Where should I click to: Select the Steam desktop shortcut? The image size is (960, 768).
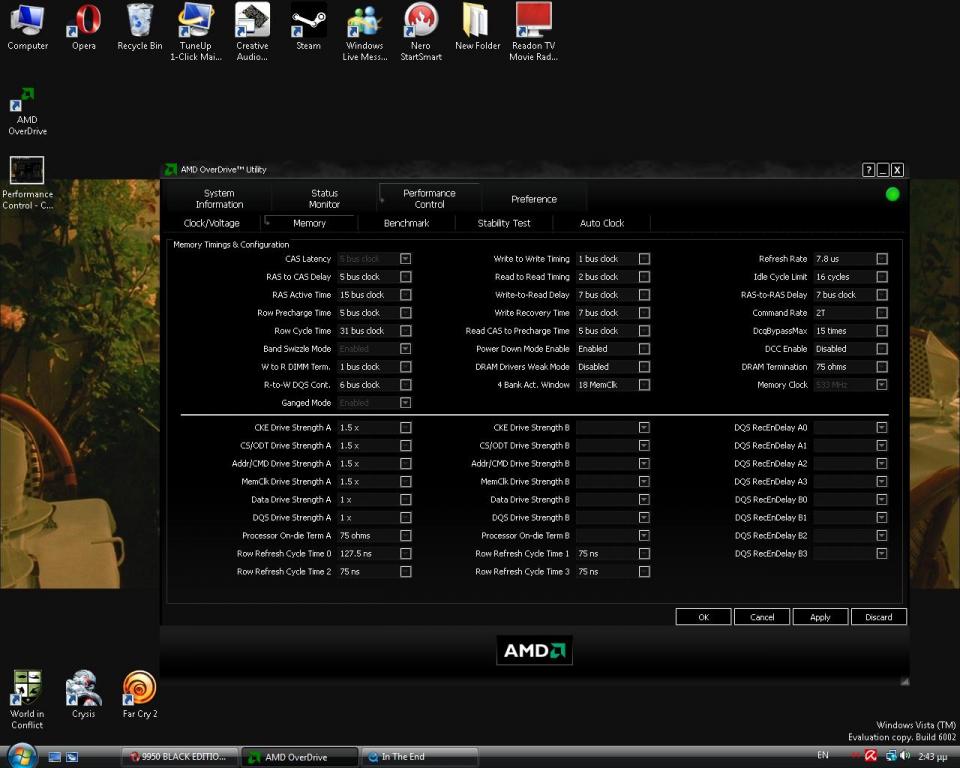click(x=308, y=28)
